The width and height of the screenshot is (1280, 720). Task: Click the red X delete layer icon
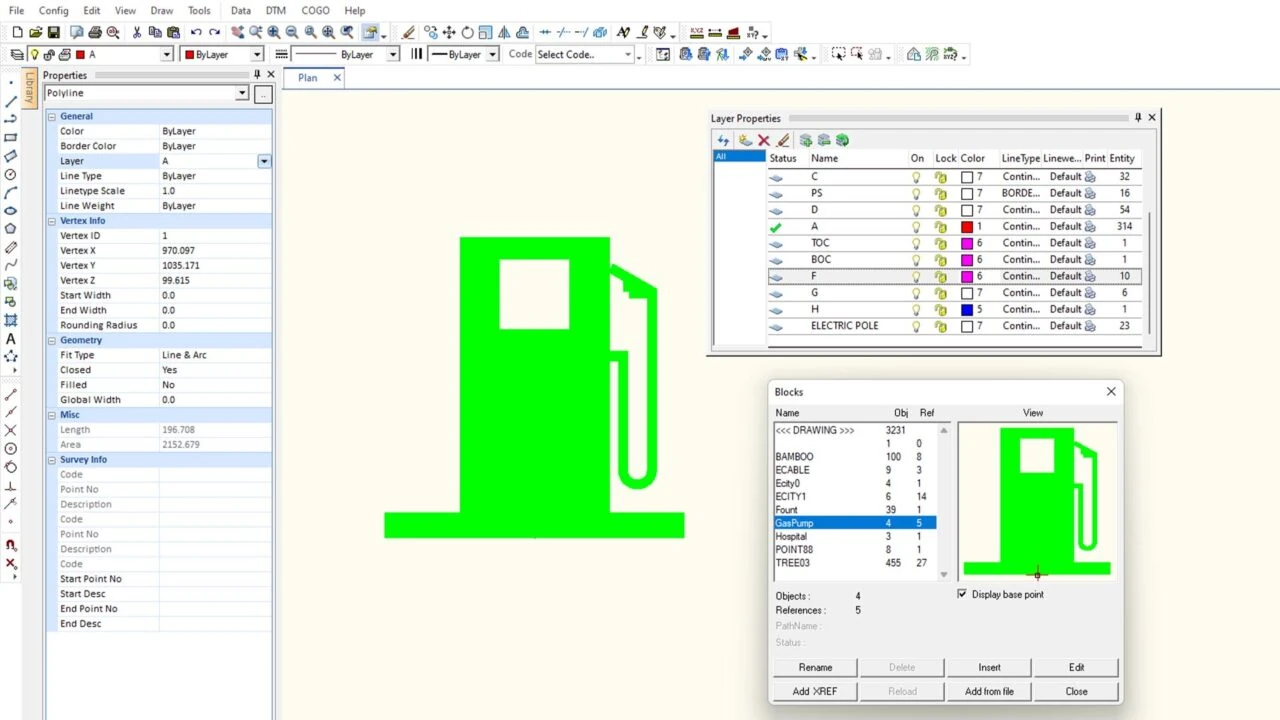pos(764,140)
